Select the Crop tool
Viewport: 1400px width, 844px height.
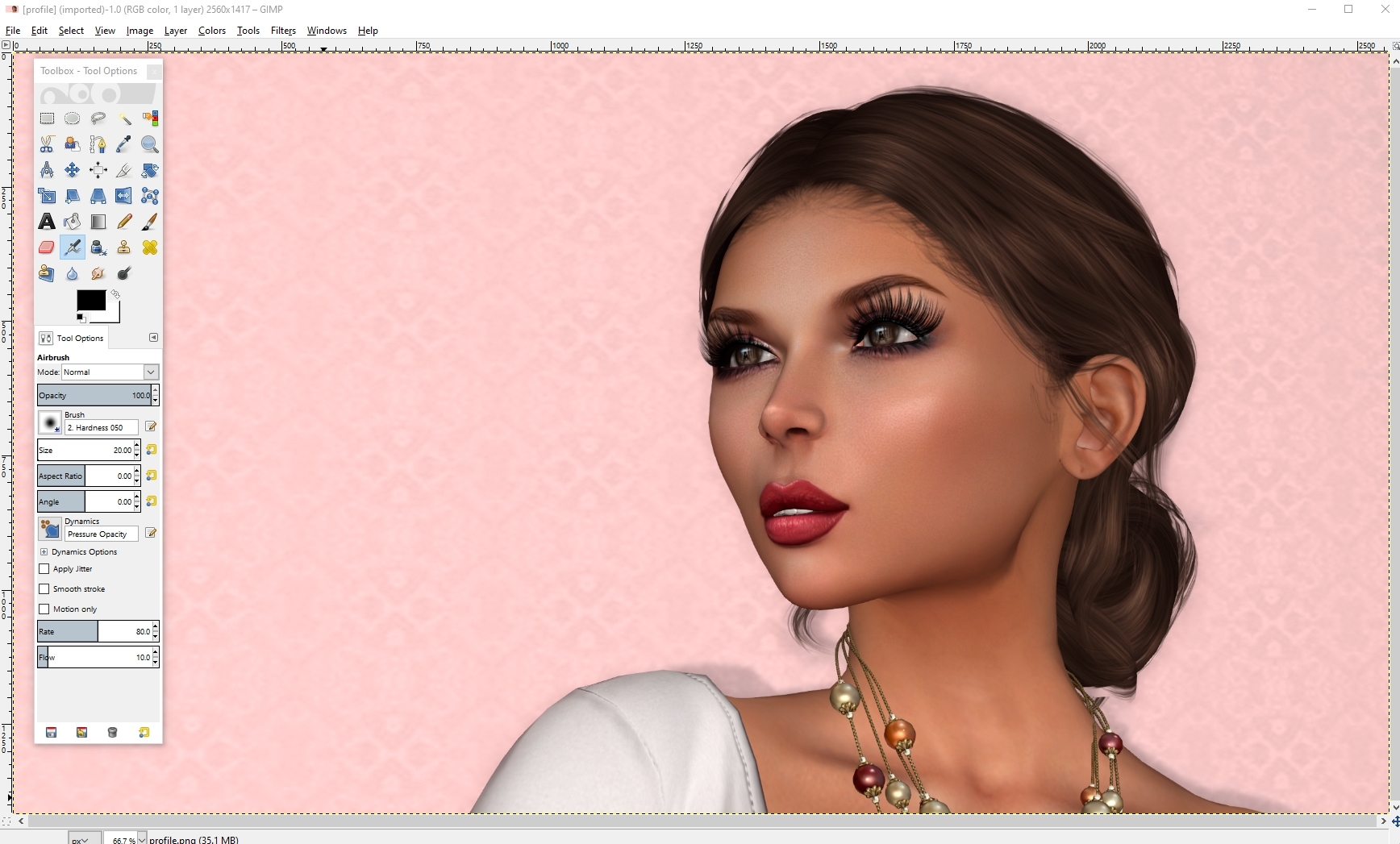coord(124,170)
